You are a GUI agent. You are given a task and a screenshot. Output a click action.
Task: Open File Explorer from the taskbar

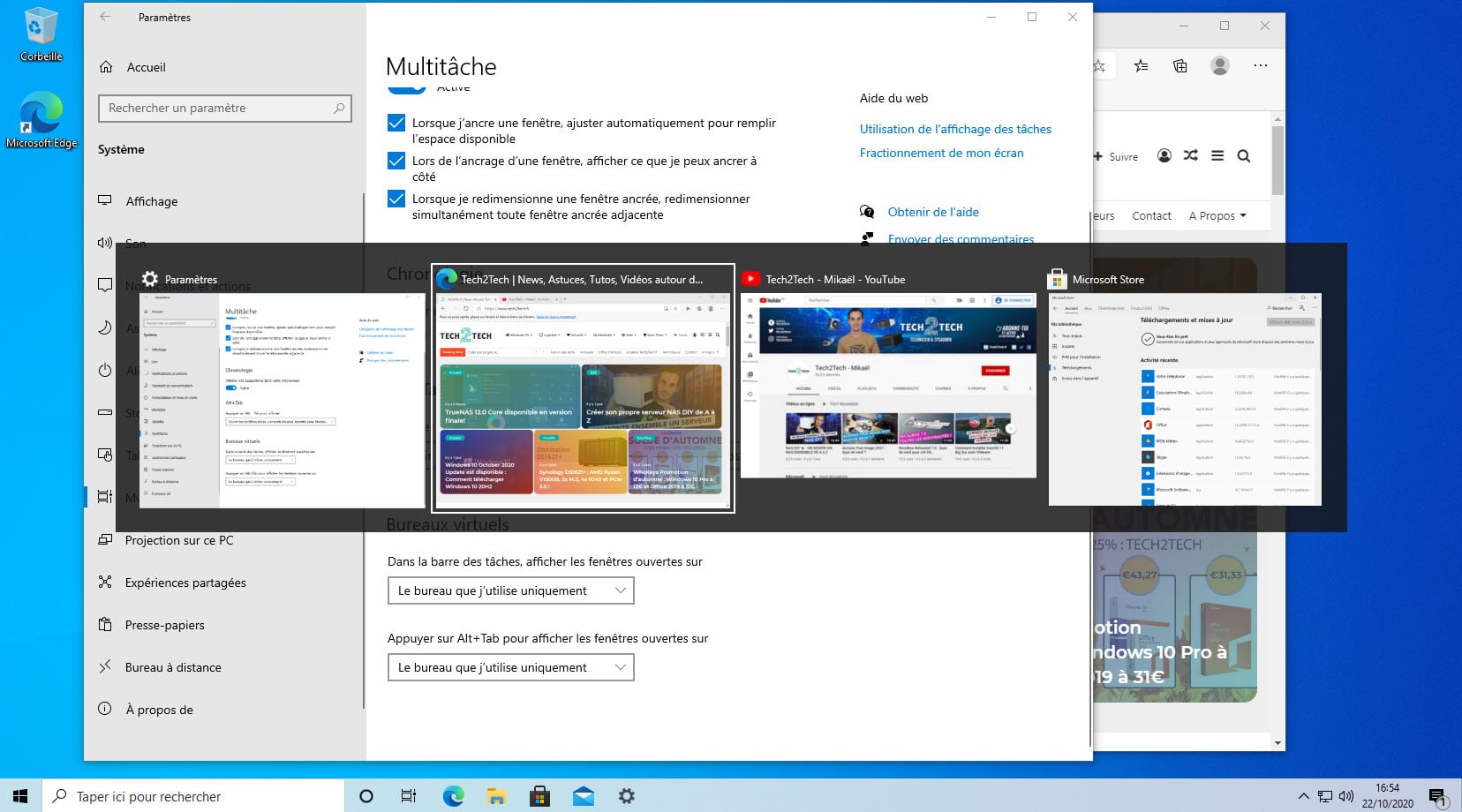point(496,796)
